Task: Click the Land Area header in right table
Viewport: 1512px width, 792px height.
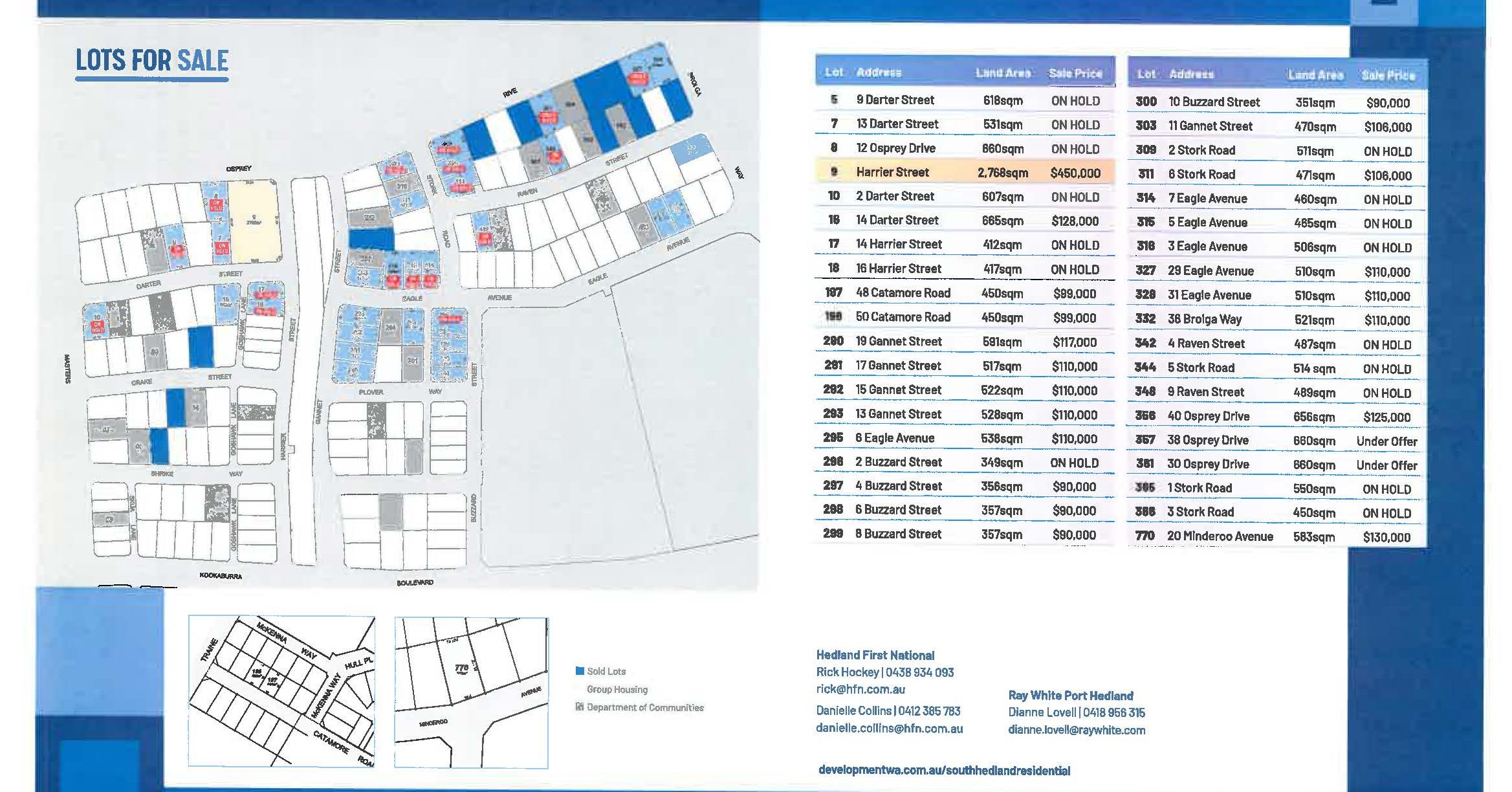Action: pos(1315,75)
